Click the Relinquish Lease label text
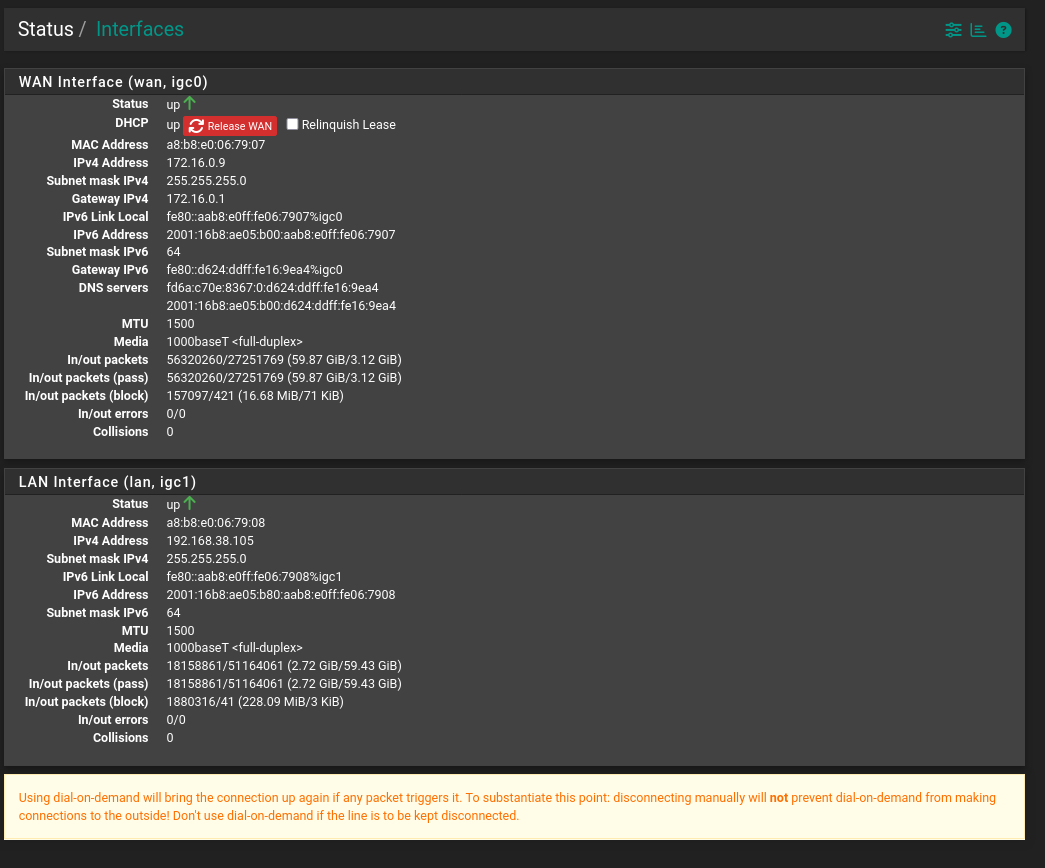 (x=349, y=125)
